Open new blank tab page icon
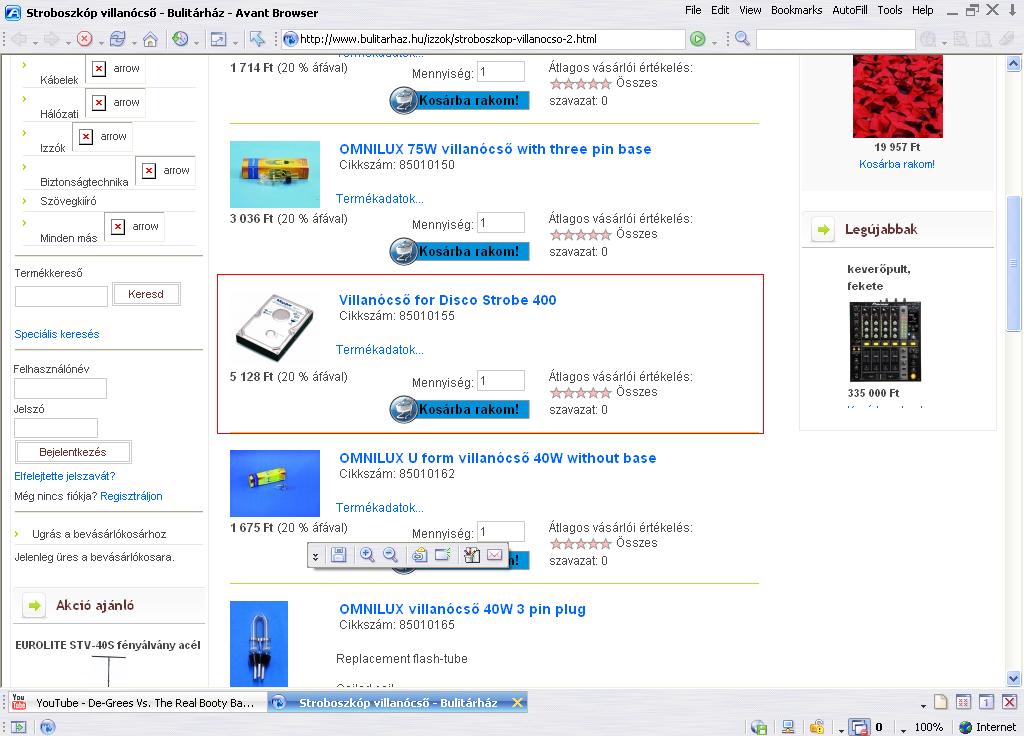 coord(940,703)
